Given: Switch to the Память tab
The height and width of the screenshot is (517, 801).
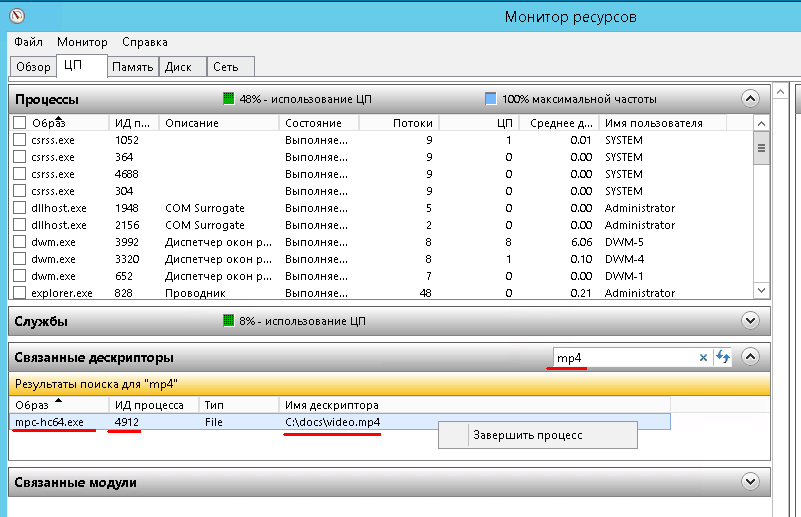Looking at the screenshot, I should [132, 67].
